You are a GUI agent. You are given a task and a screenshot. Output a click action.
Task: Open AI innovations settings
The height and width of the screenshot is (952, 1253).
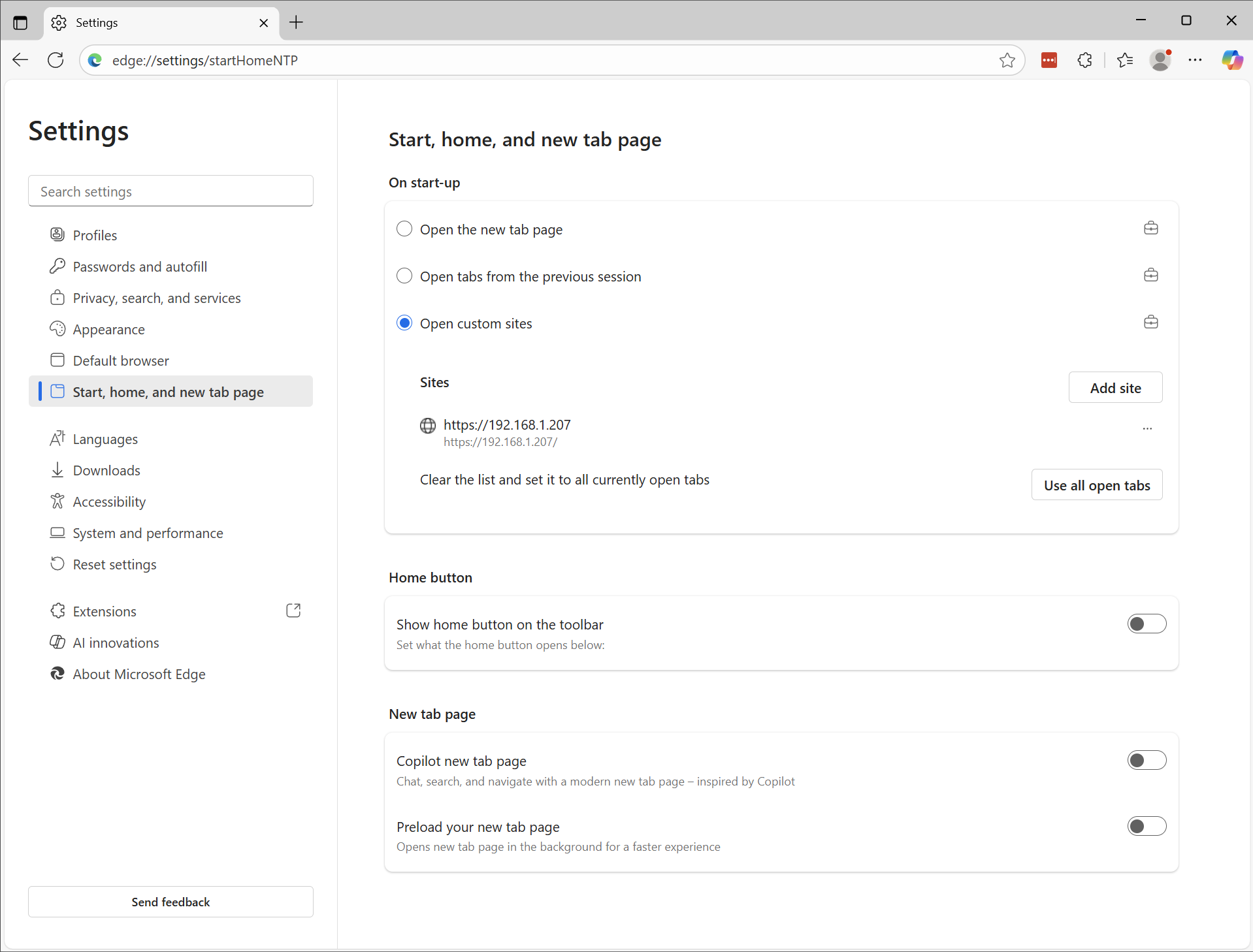pyautogui.click(x=171, y=643)
